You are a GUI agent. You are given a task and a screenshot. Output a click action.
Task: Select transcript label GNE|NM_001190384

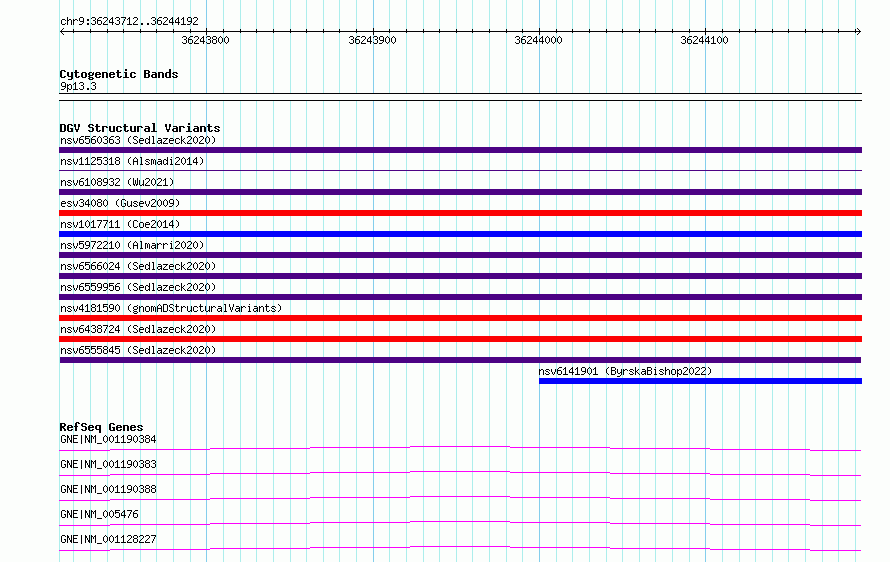point(108,439)
